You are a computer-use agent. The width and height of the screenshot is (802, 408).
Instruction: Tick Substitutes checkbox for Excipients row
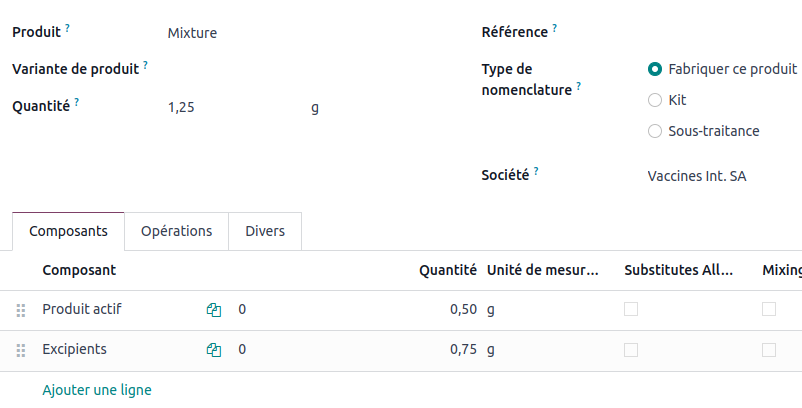pyautogui.click(x=631, y=350)
